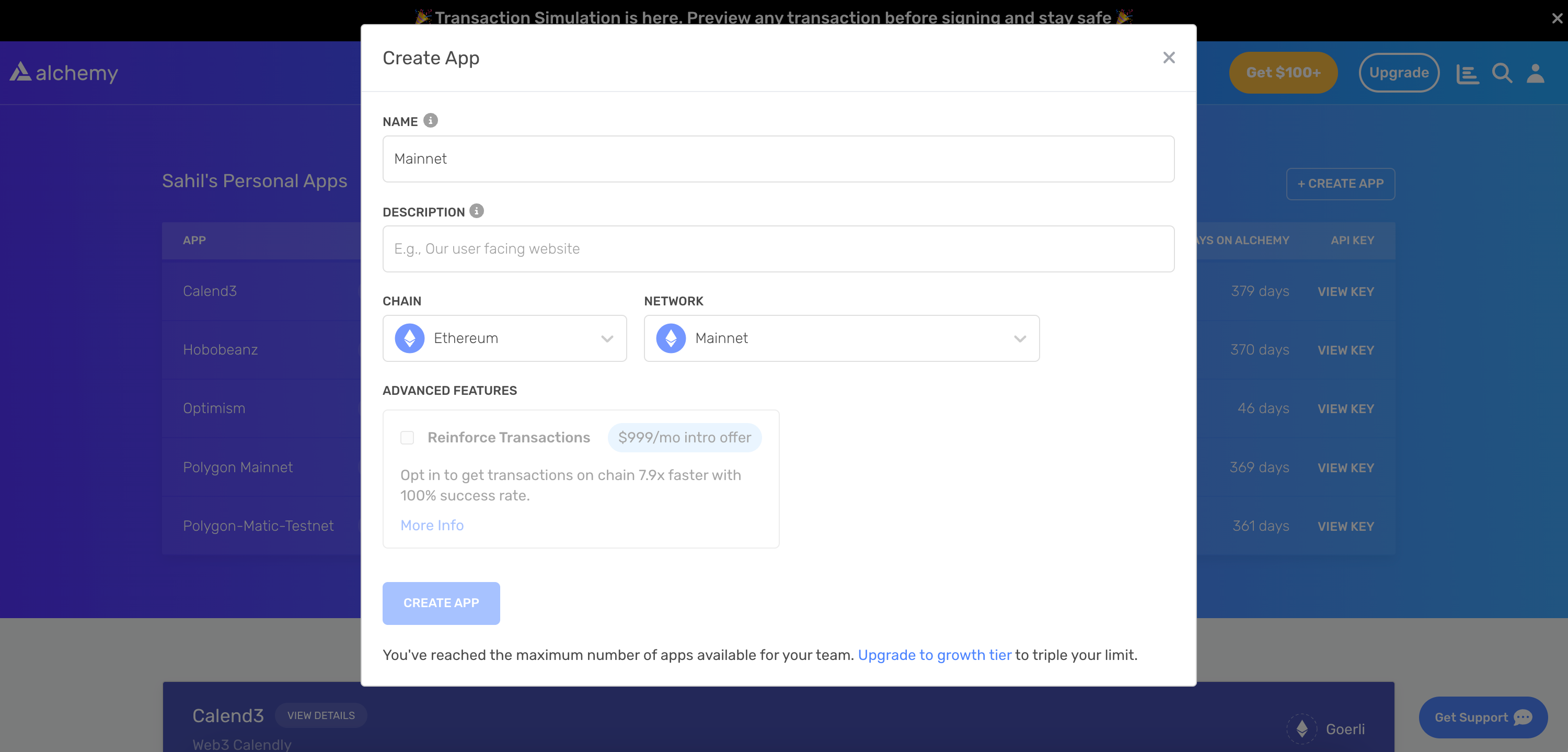Click the Ethereum icon in the chain selector
Image resolution: width=1568 pixels, height=752 pixels.
(410, 338)
